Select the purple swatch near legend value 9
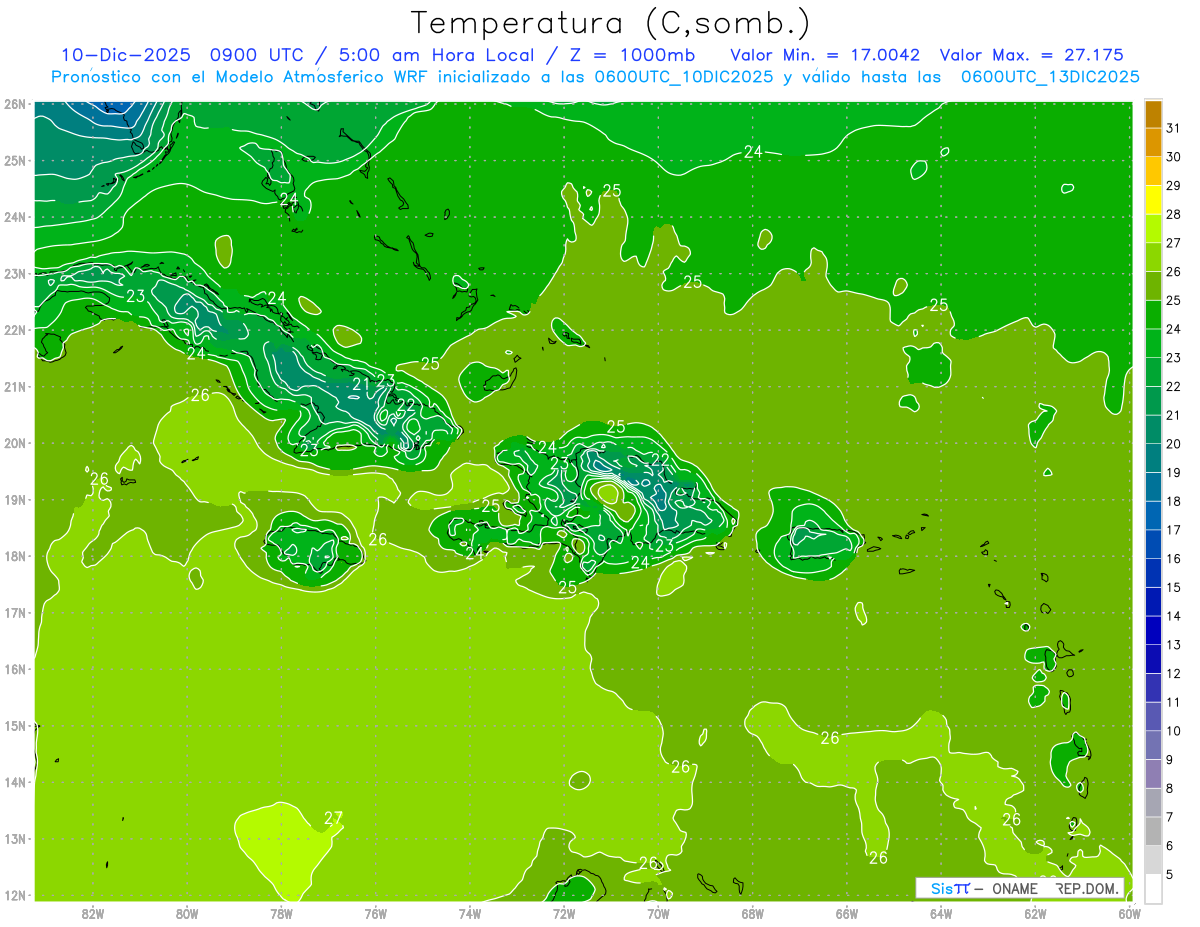This screenshot has width=1200, height=927. [x=1153, y=773]
